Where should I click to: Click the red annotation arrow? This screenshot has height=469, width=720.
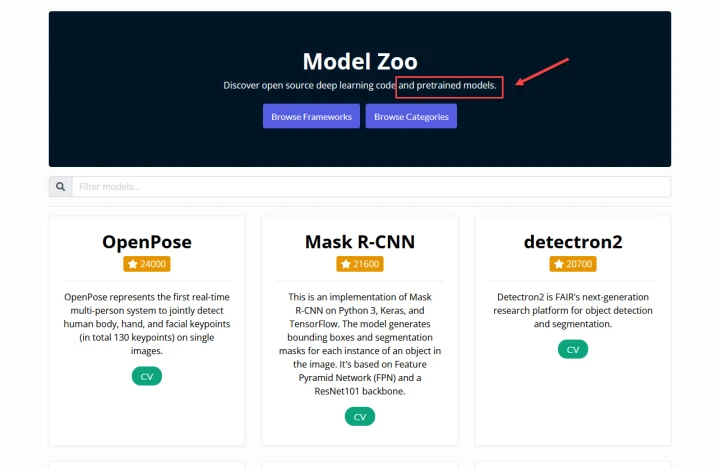pos(542,72)
